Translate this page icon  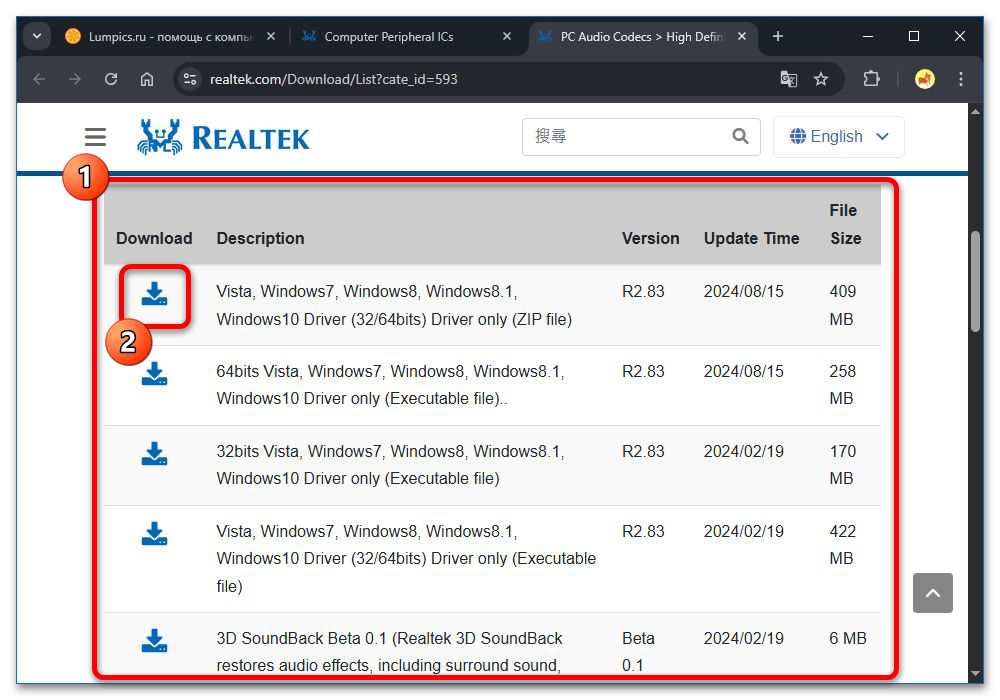[789, 79]
